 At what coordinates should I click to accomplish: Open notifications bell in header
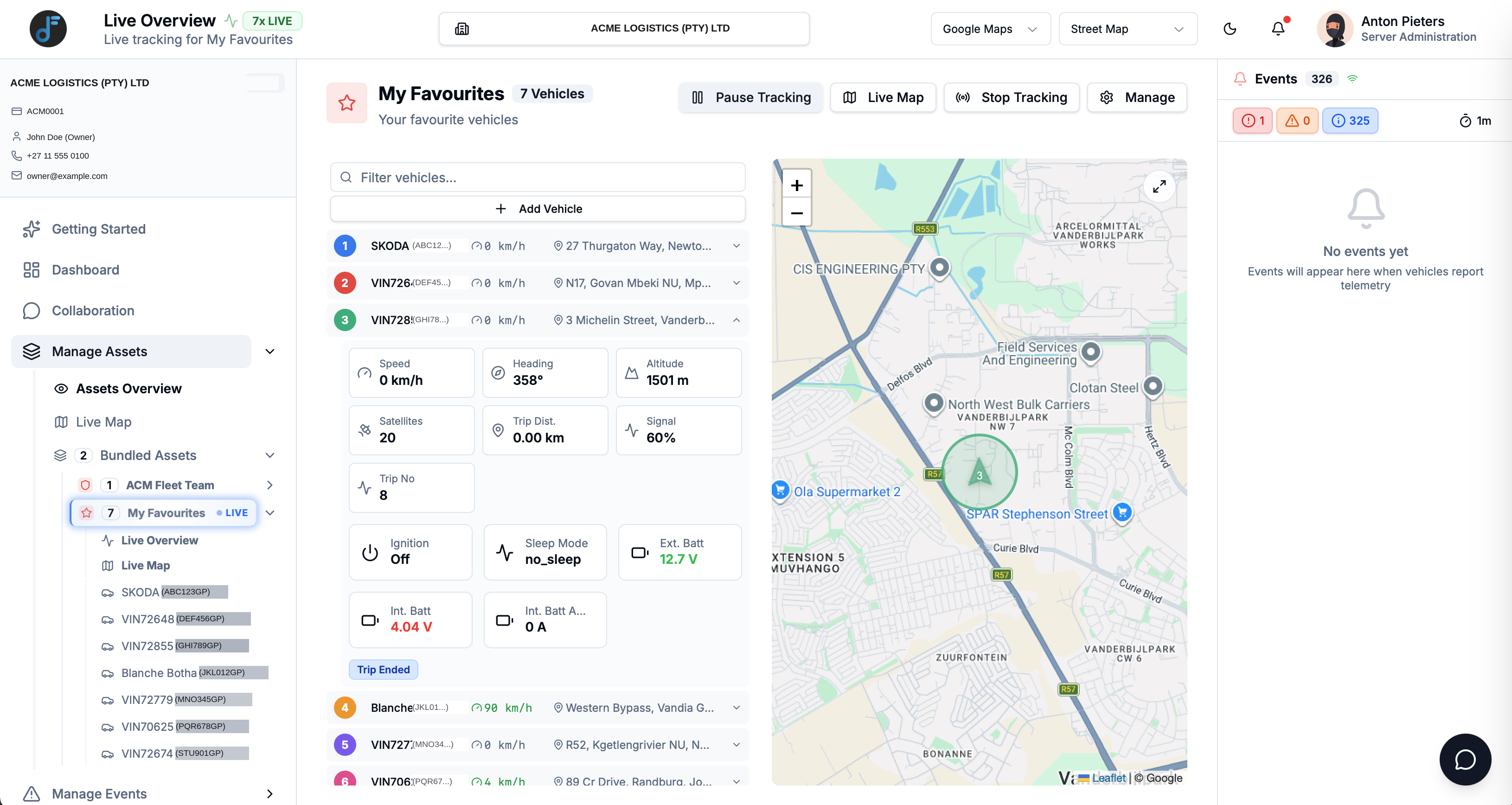pyautogui.click(x=1278, y=29)
